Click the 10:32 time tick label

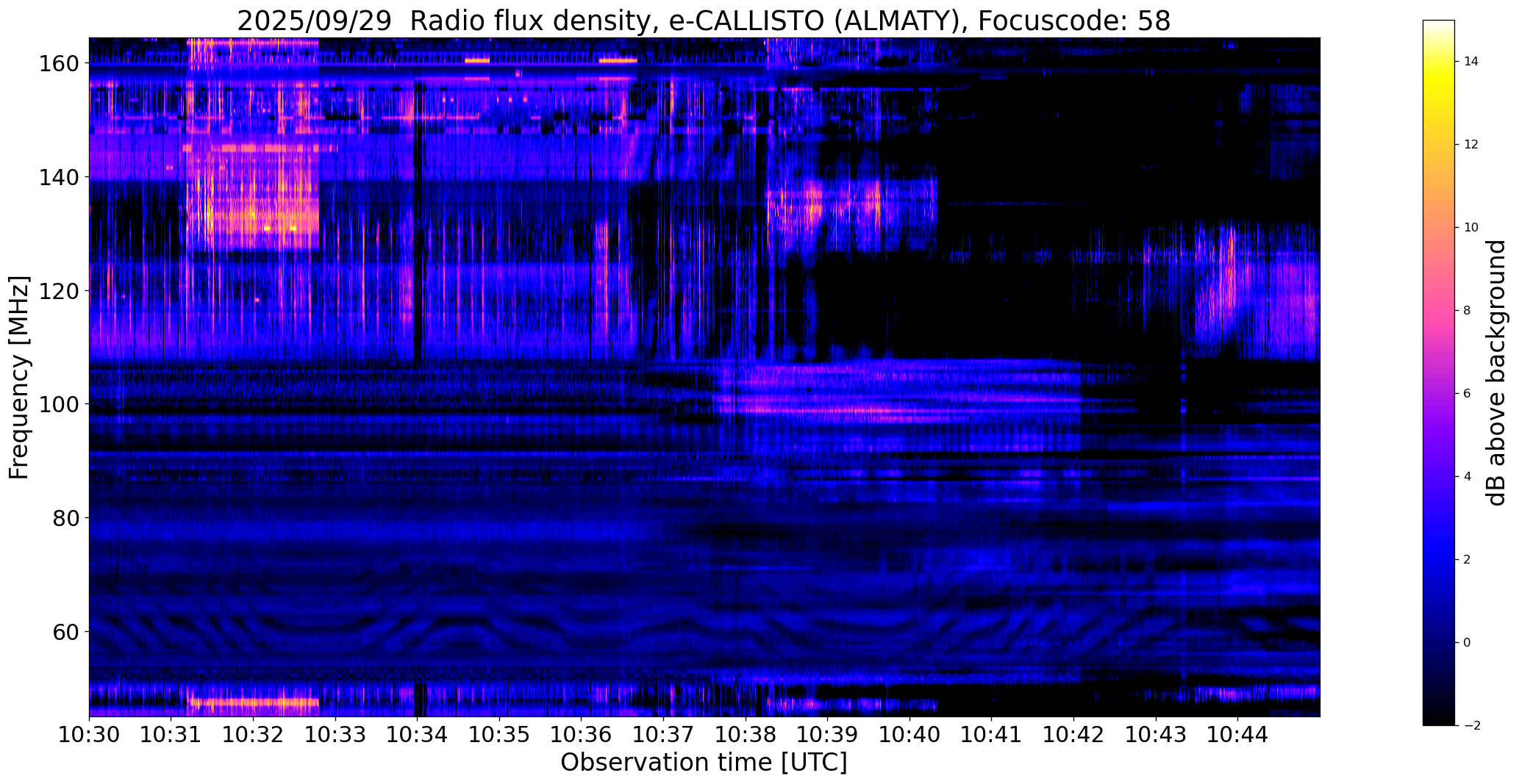click(x=254, y=734)
